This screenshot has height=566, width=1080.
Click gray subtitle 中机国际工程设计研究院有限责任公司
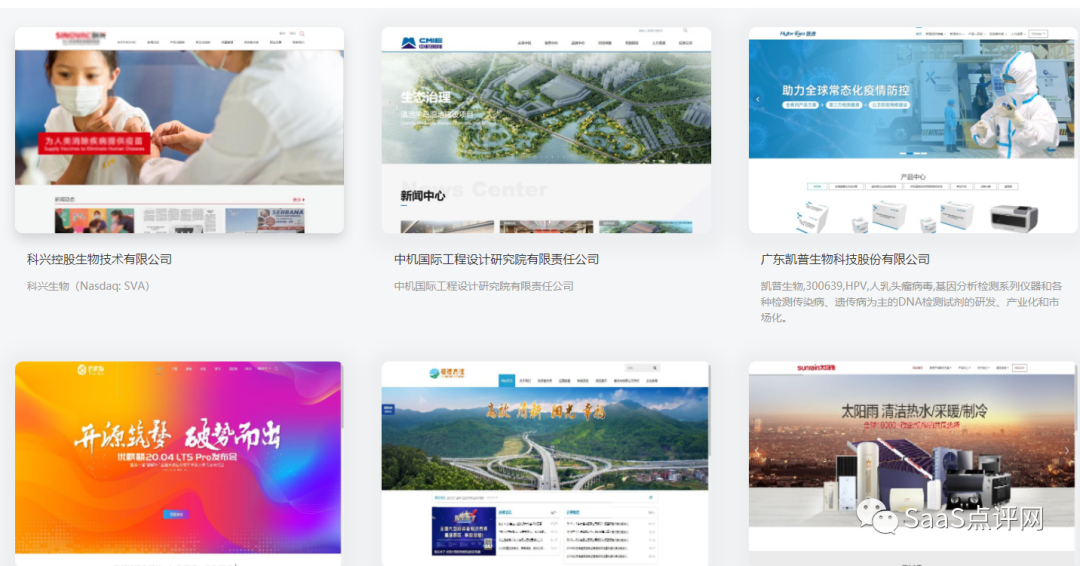(x=484, y=286)
